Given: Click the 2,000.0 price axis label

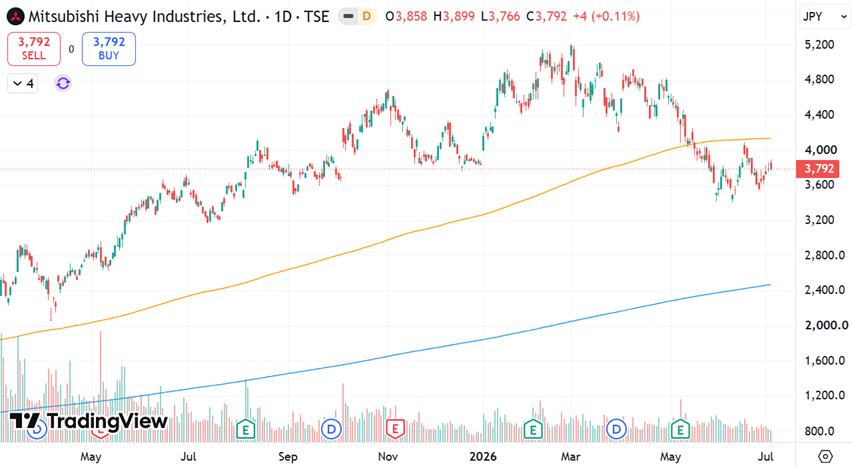Looking at the screenshot, I should (826, 325).
